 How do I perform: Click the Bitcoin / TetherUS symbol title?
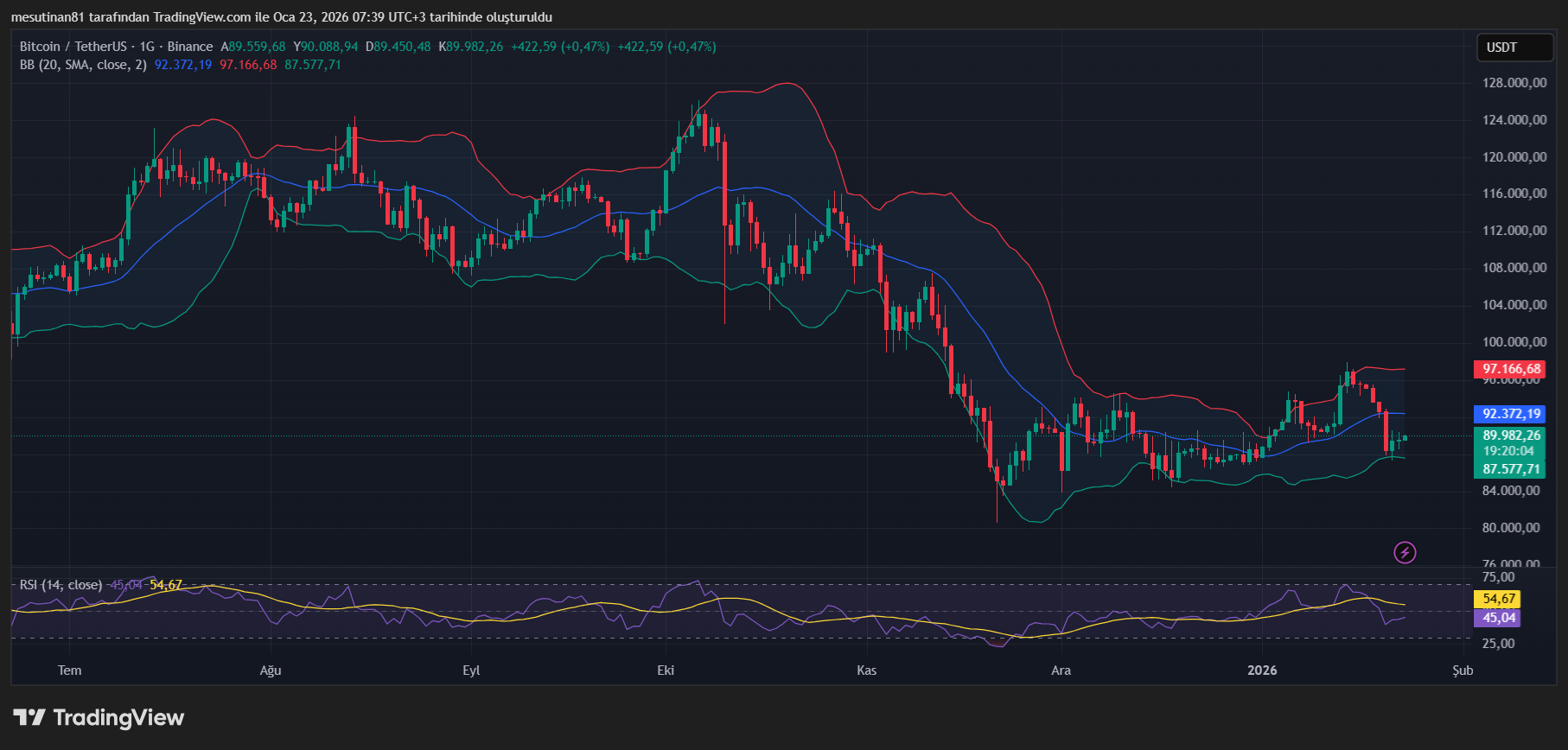(73, 47)
